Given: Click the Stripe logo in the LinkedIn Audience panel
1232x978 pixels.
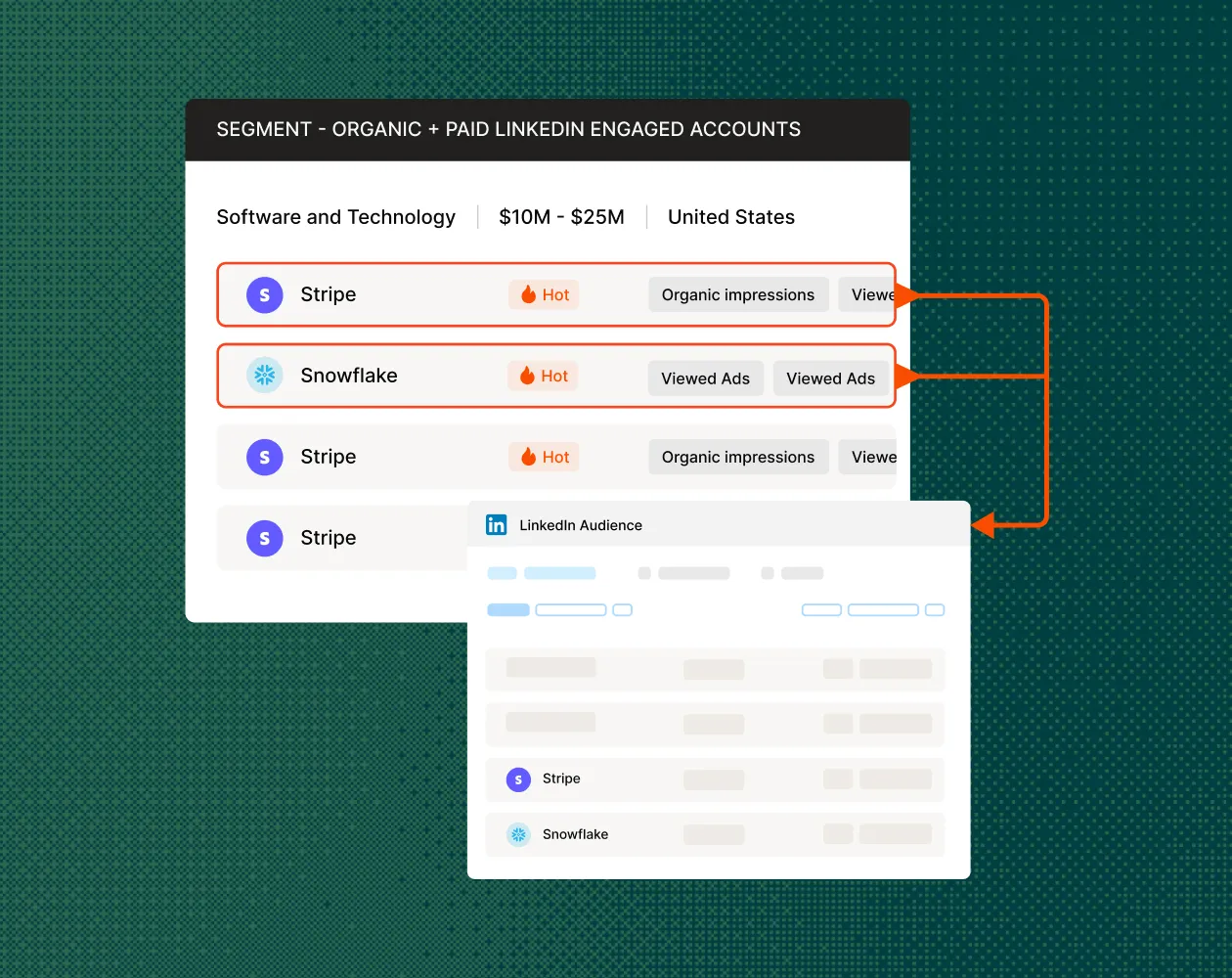Looking at the screenshot, I should tap(518, 779).
